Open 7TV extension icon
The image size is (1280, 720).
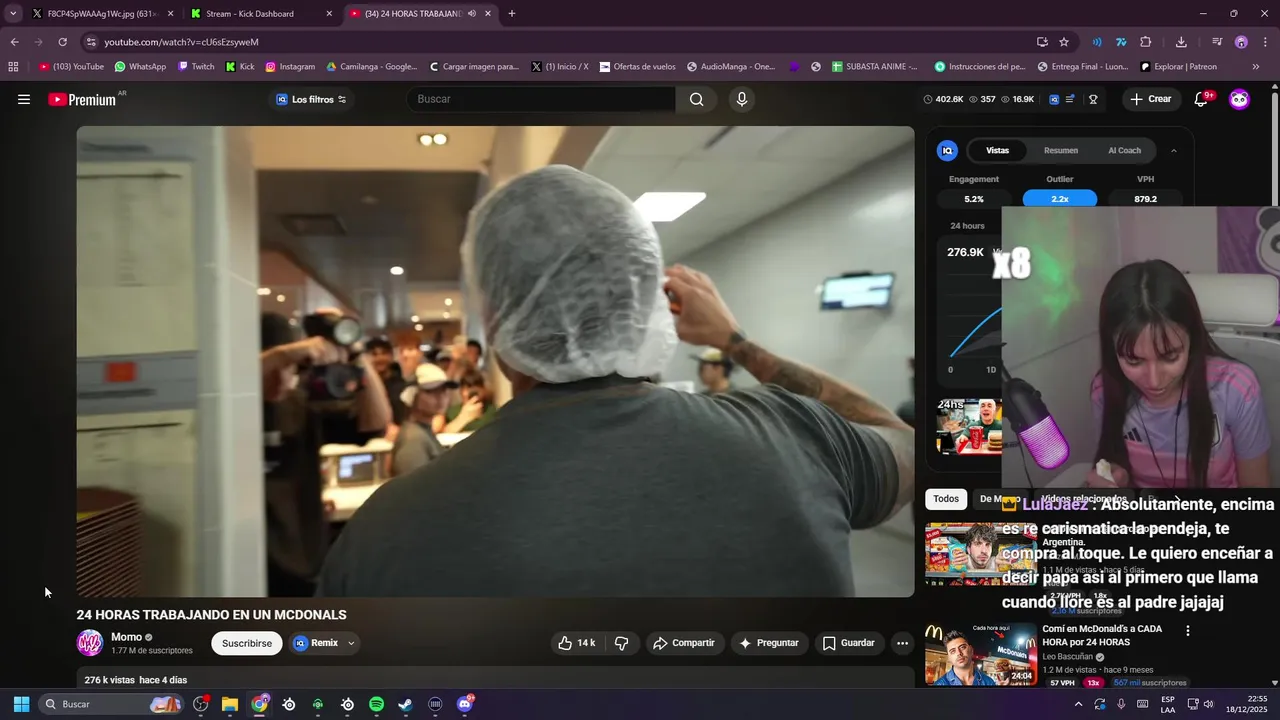point(1121,42)
